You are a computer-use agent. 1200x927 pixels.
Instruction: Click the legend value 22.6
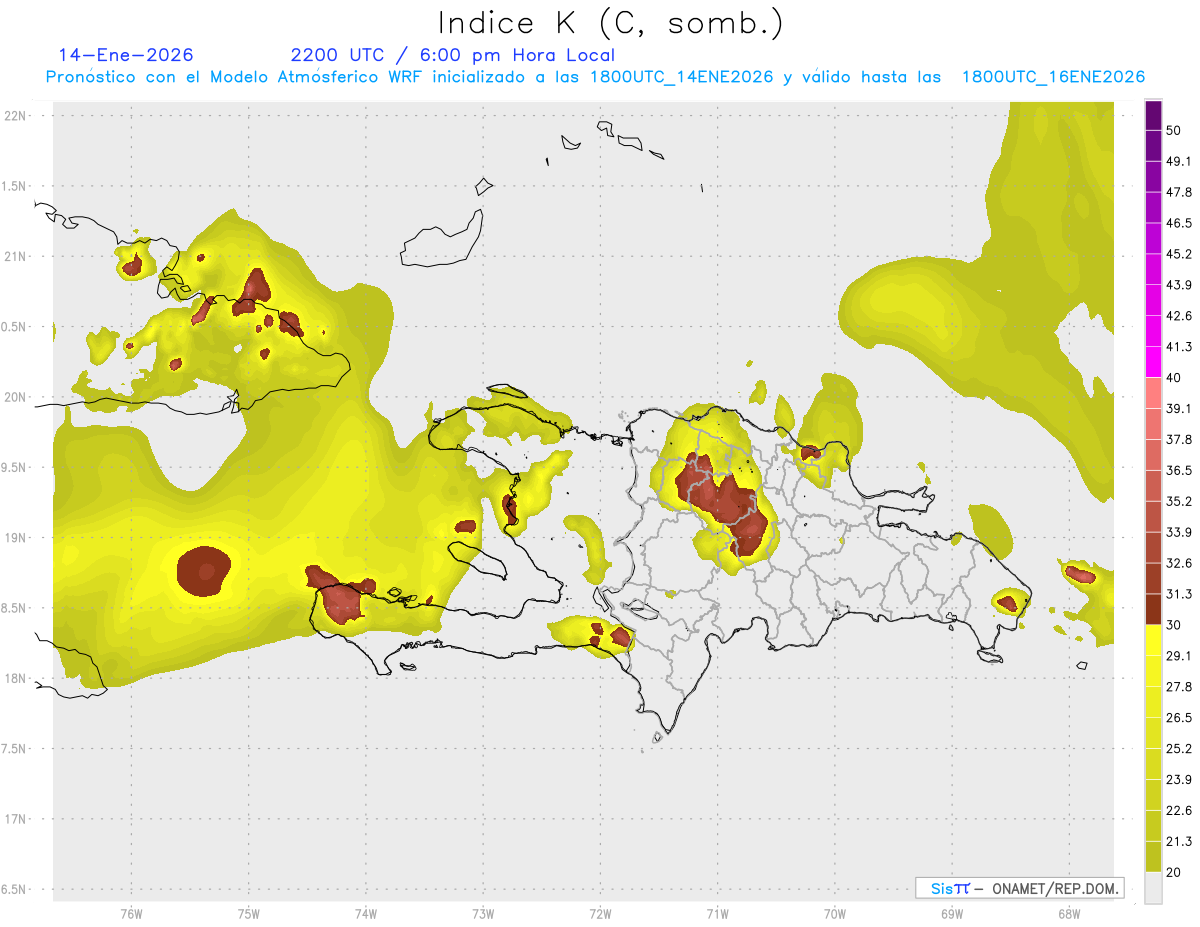[x=1178, y=811]
